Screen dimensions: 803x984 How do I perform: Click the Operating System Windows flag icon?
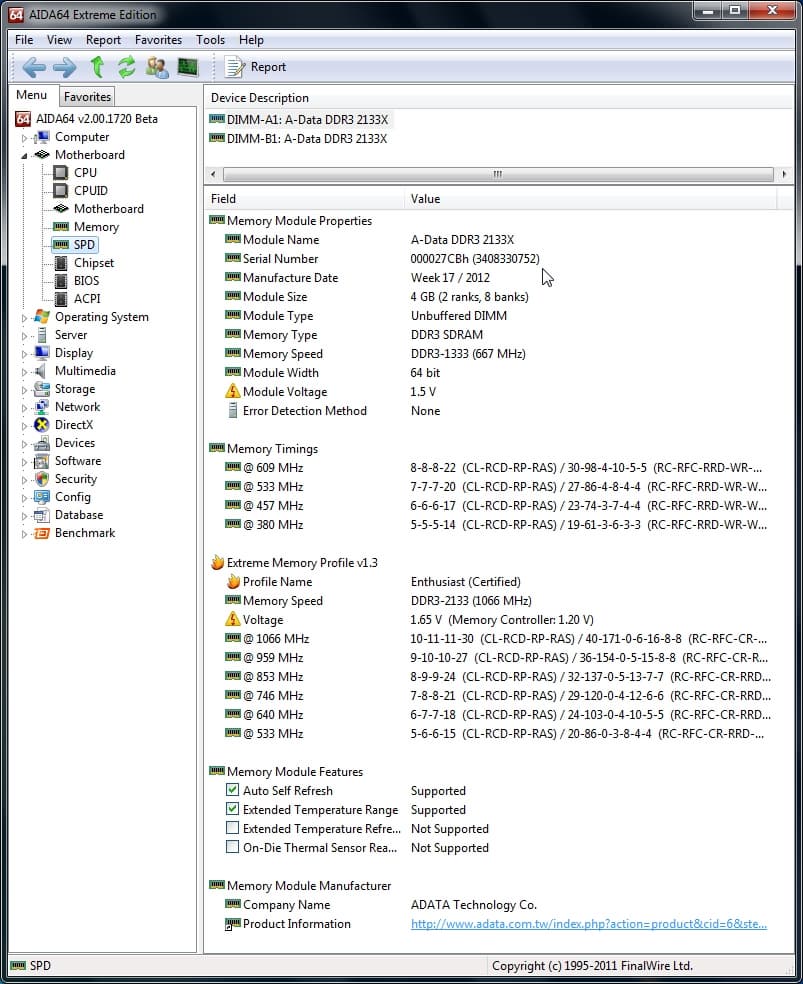click(42, 316)
